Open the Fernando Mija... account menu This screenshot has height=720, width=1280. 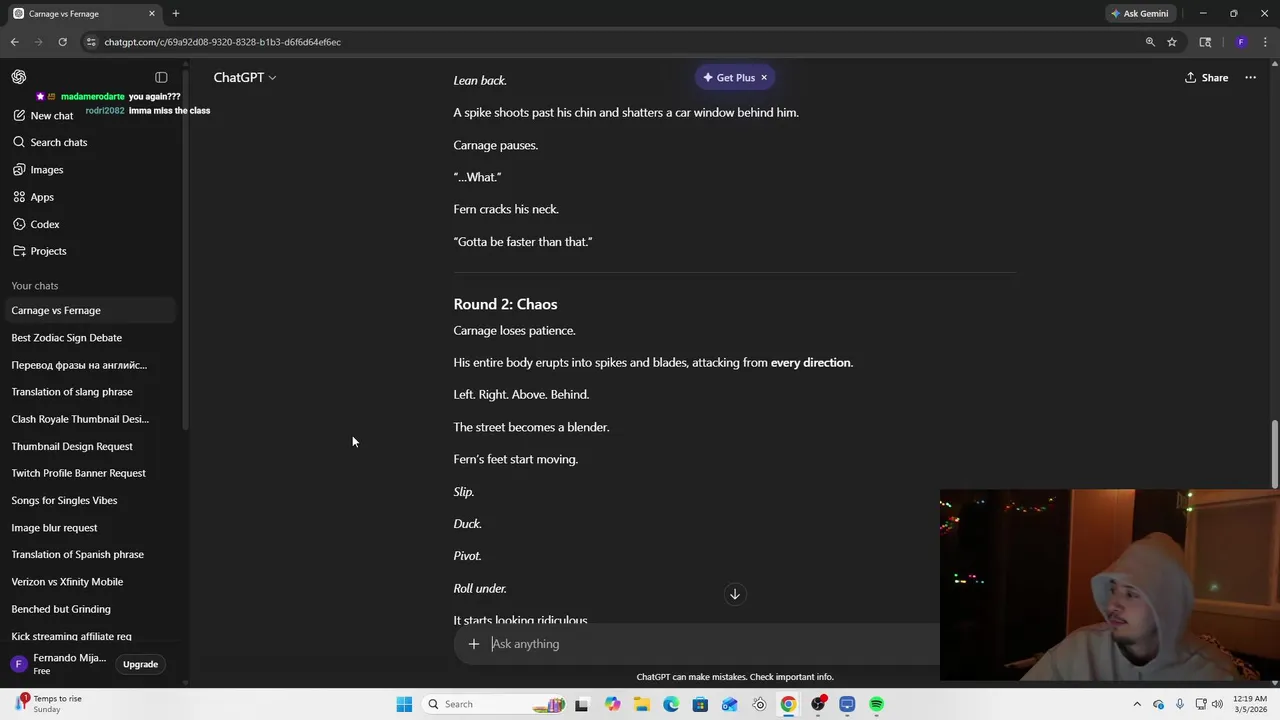[58, 664]
